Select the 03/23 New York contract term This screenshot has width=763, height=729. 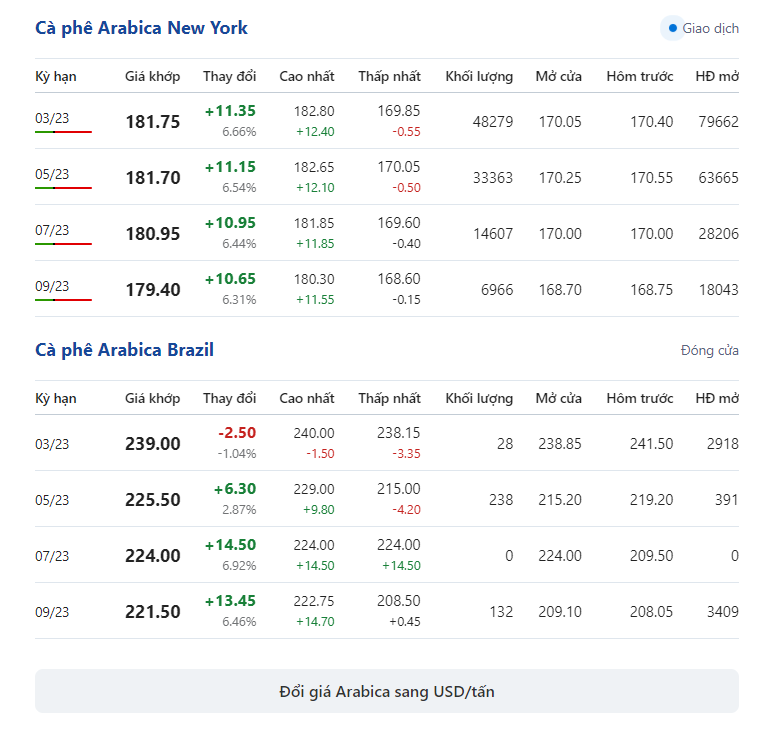coord(52,118)
